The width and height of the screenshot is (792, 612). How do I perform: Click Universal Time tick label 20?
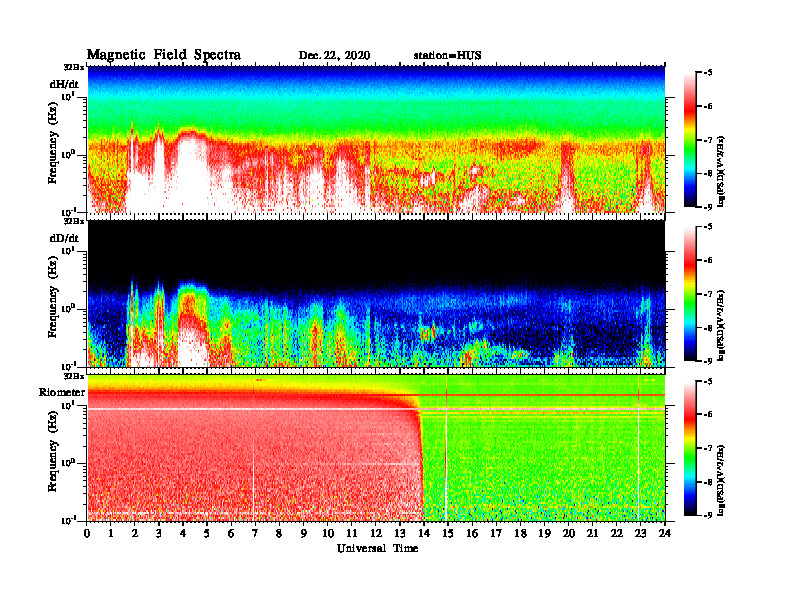click(569, 533)
